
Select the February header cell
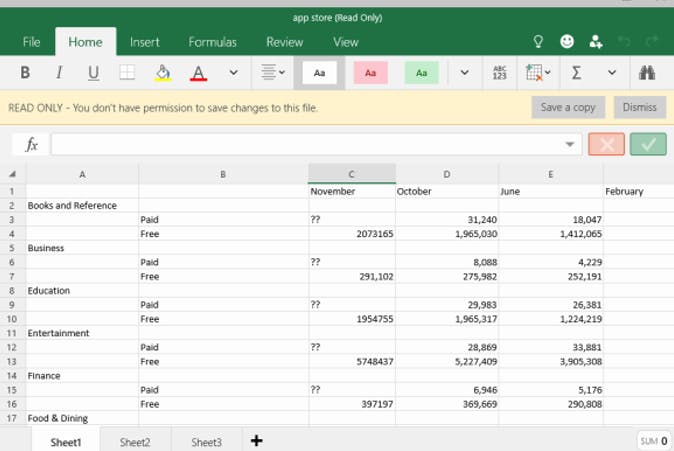[639, 191]
